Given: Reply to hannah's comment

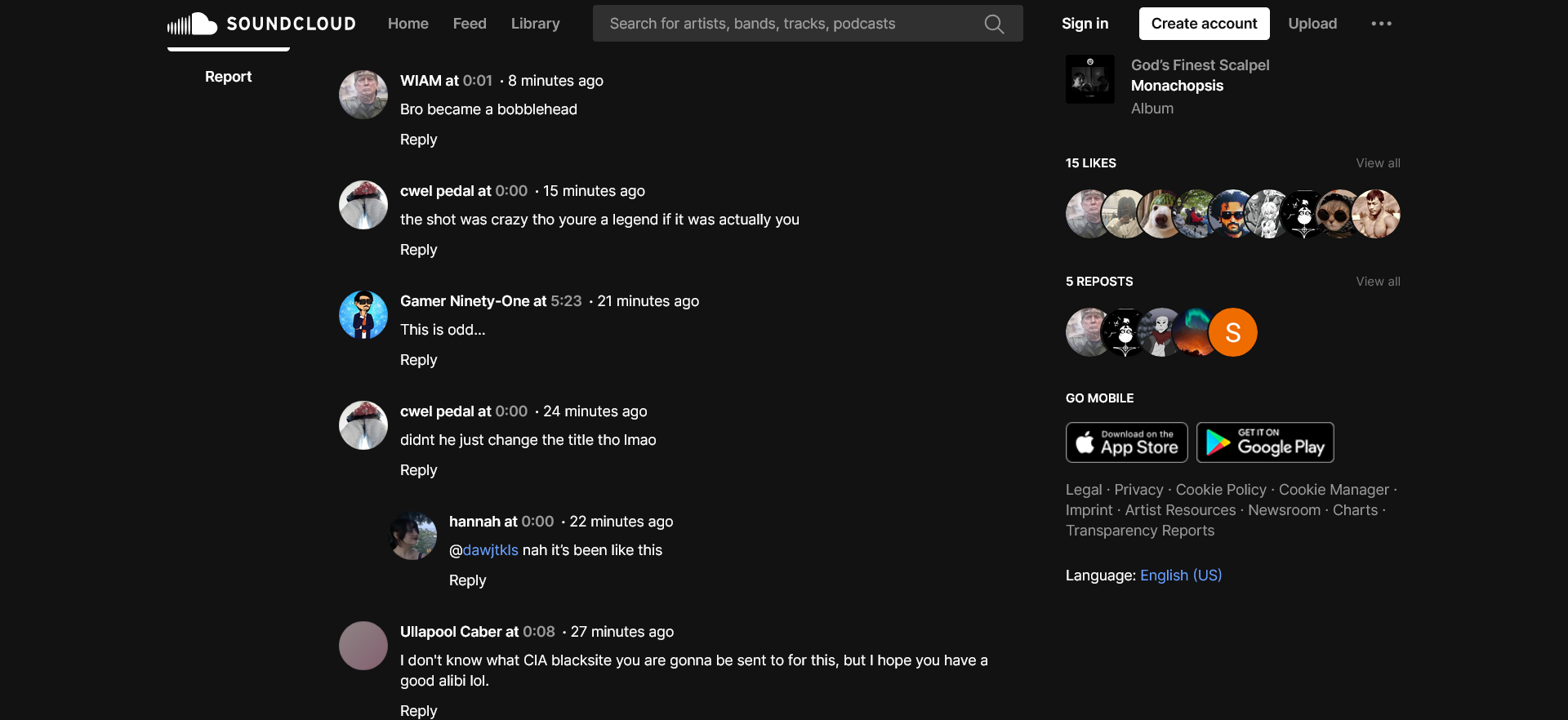Looking at the screenshot, I should [467, 580].
